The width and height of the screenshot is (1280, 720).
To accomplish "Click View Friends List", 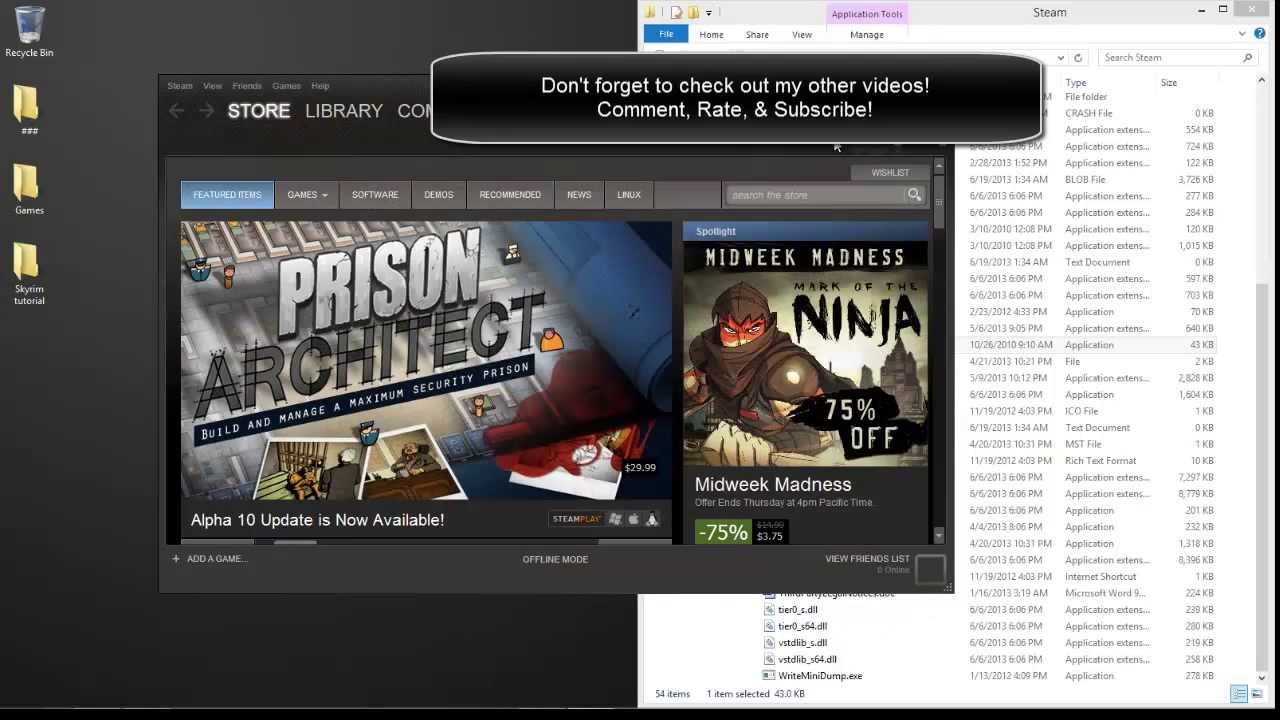I will (x=867, y=559).
